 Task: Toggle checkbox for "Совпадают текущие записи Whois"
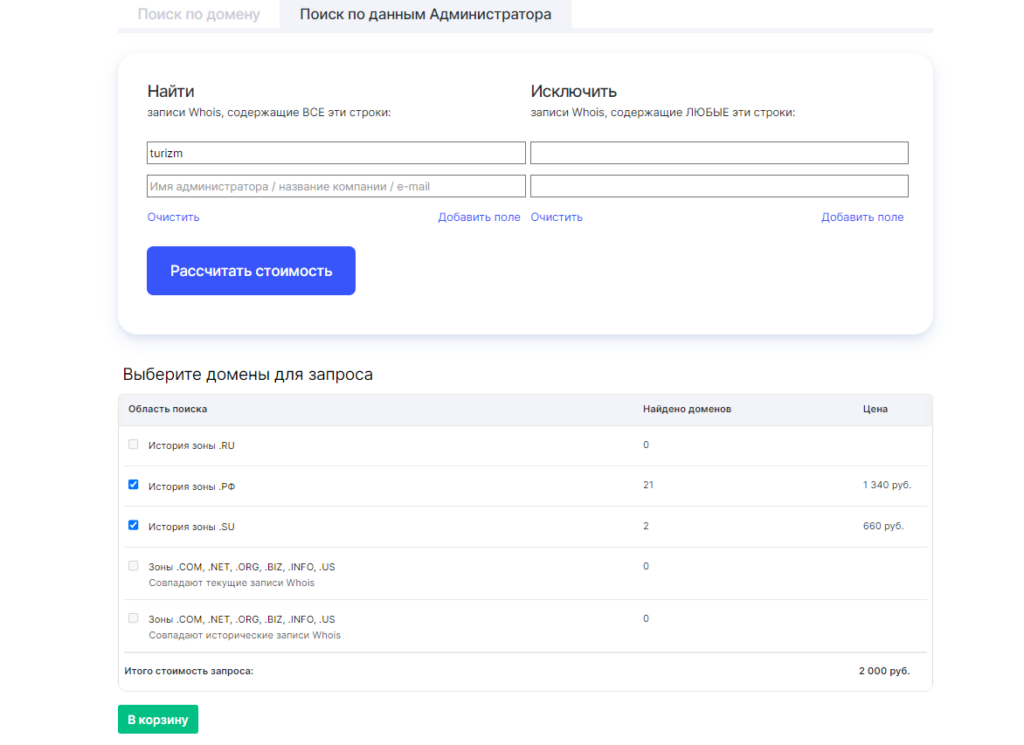(134, 566)
